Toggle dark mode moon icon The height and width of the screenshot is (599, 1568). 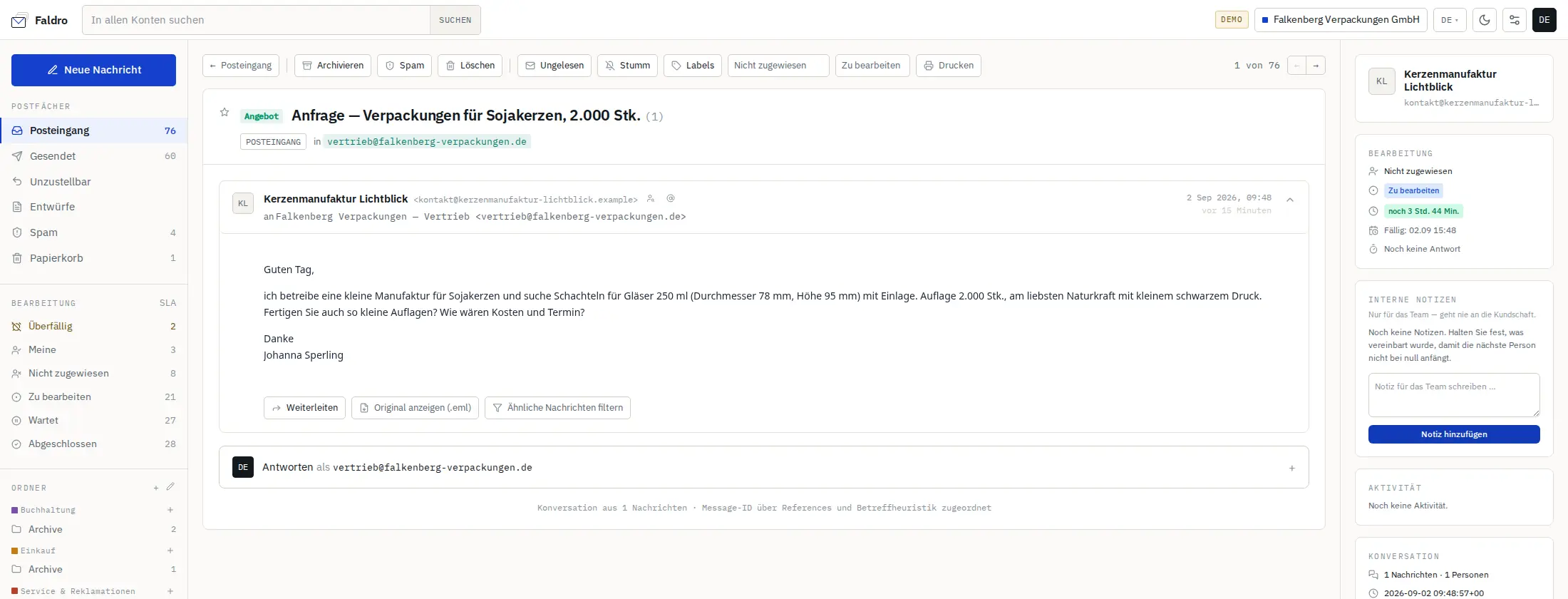tap(1485, 20)
